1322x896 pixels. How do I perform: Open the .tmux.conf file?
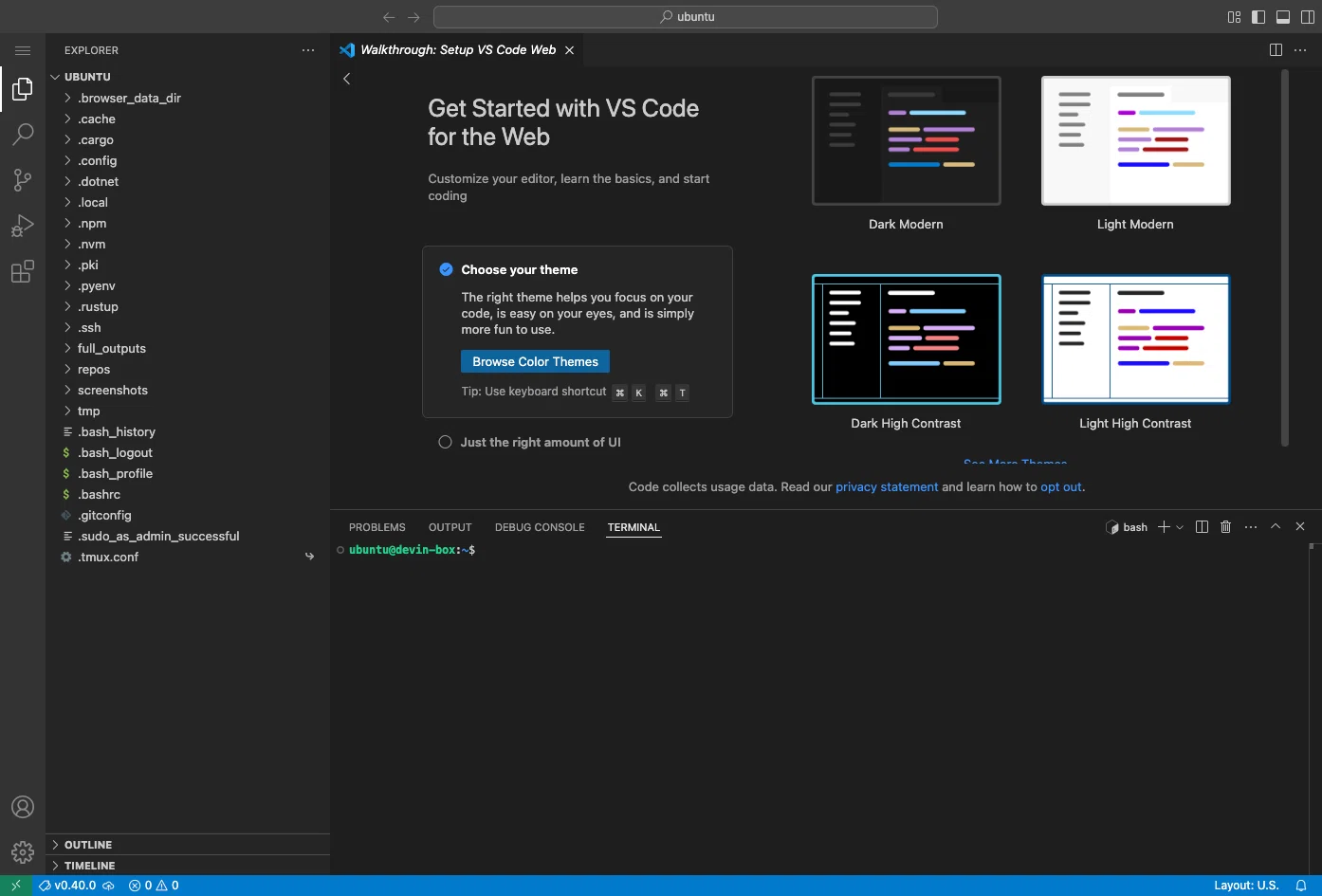[188, 557]
